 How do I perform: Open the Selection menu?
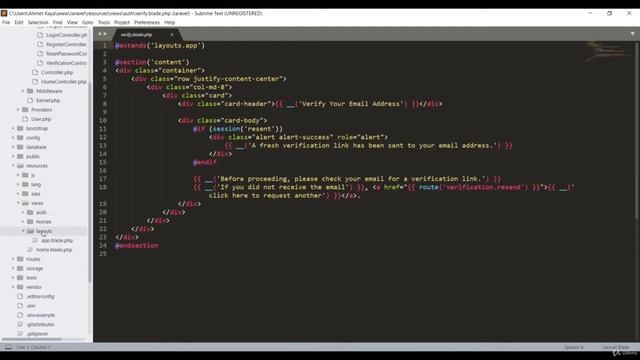(38, 22)
